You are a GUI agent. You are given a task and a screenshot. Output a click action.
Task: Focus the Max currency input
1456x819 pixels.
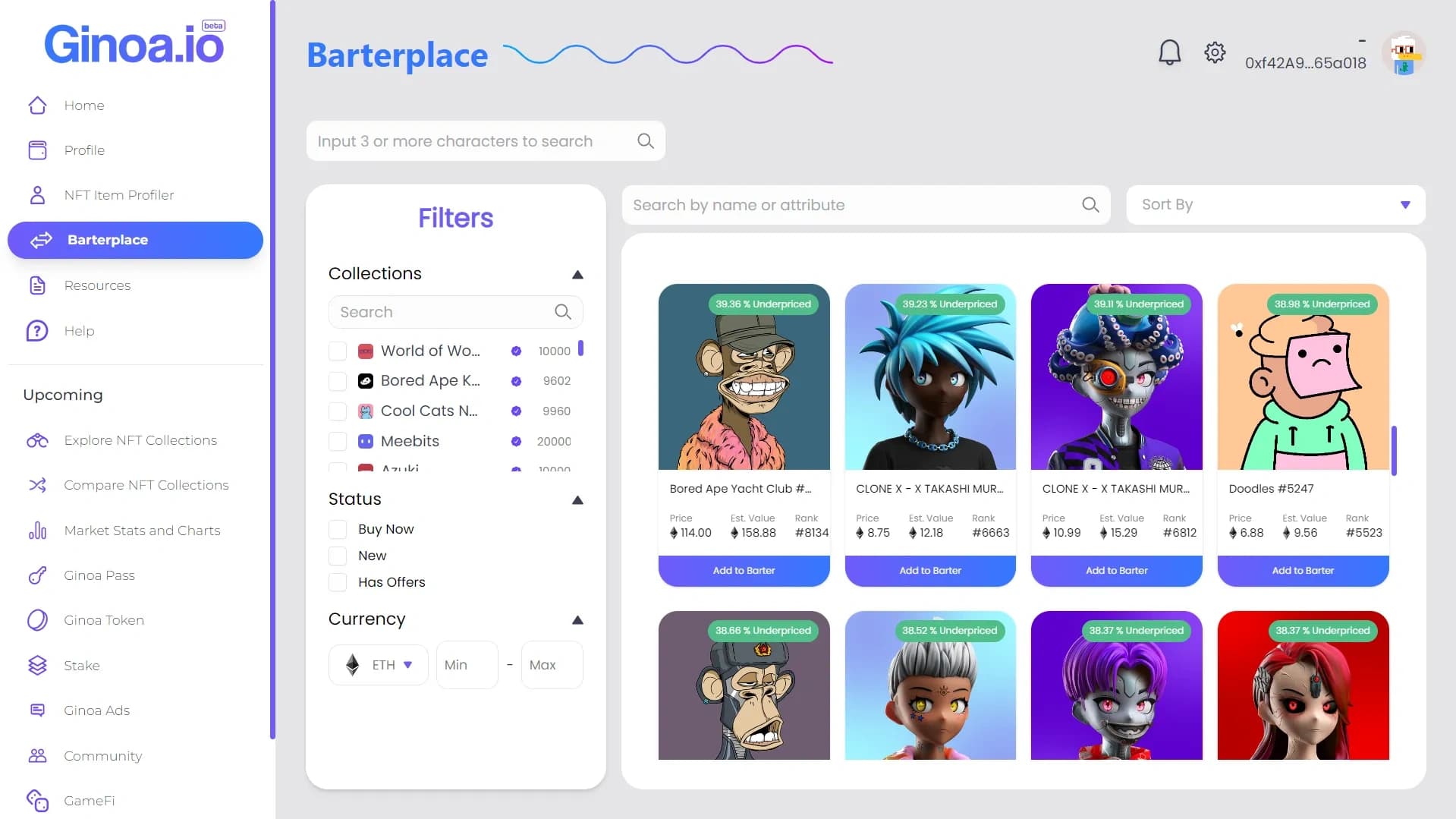pos(552,665)
